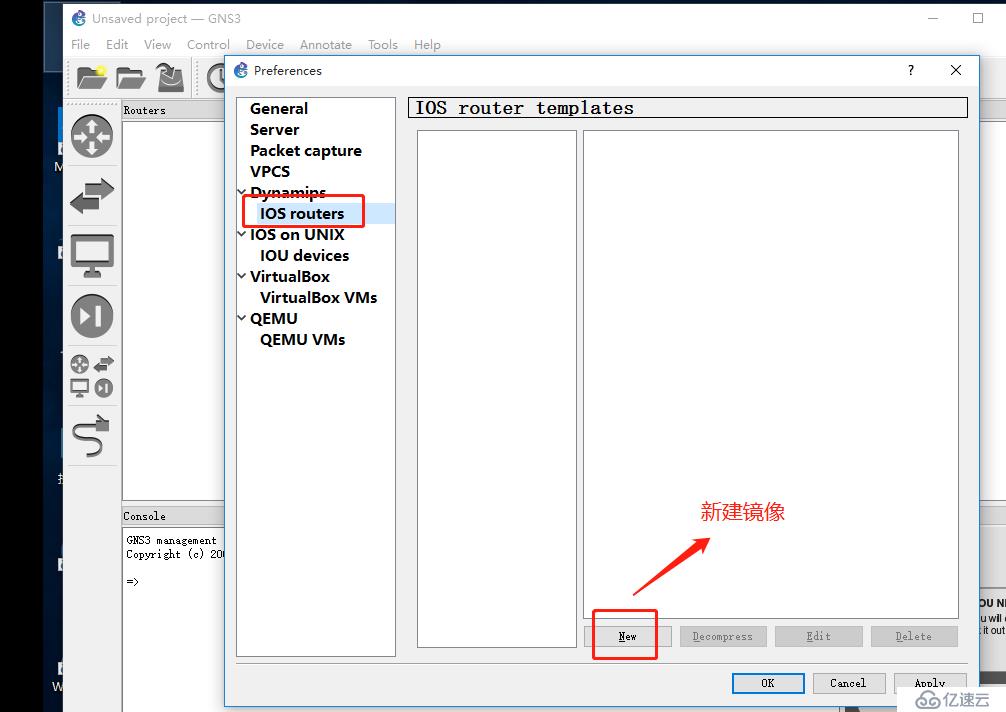
Task: Select Server preferences section
Action: (x=275, y=130)
